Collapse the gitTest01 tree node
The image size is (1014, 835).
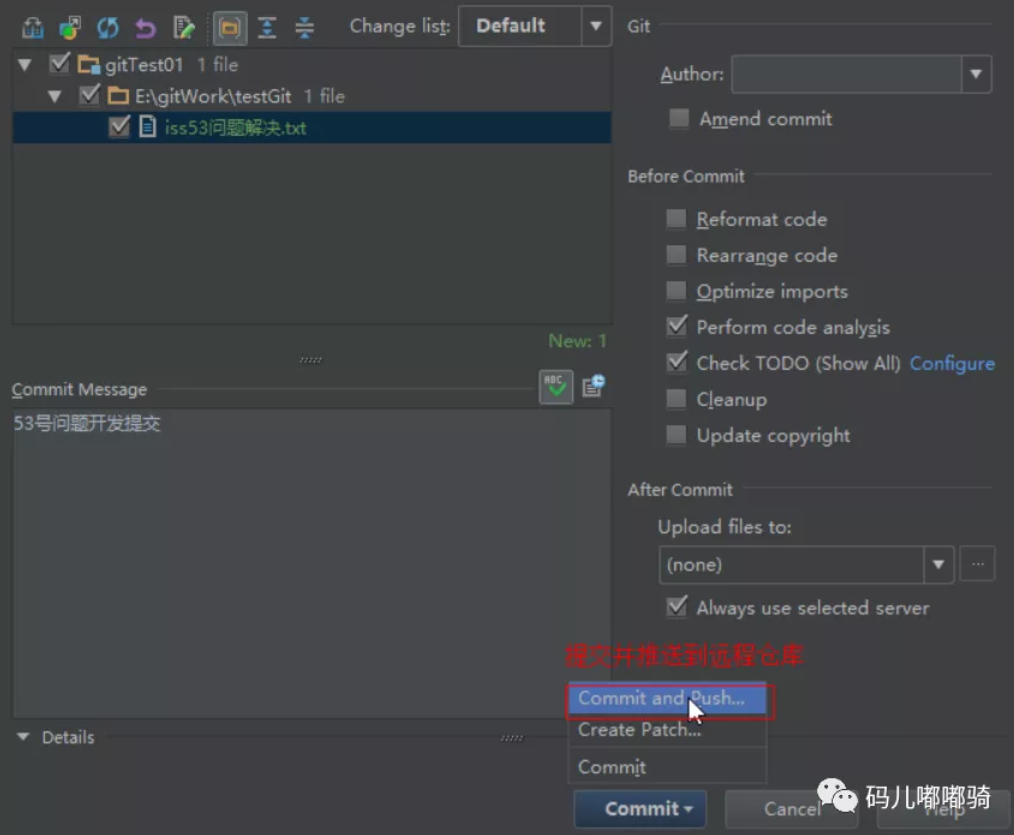[x=25, y=64]
